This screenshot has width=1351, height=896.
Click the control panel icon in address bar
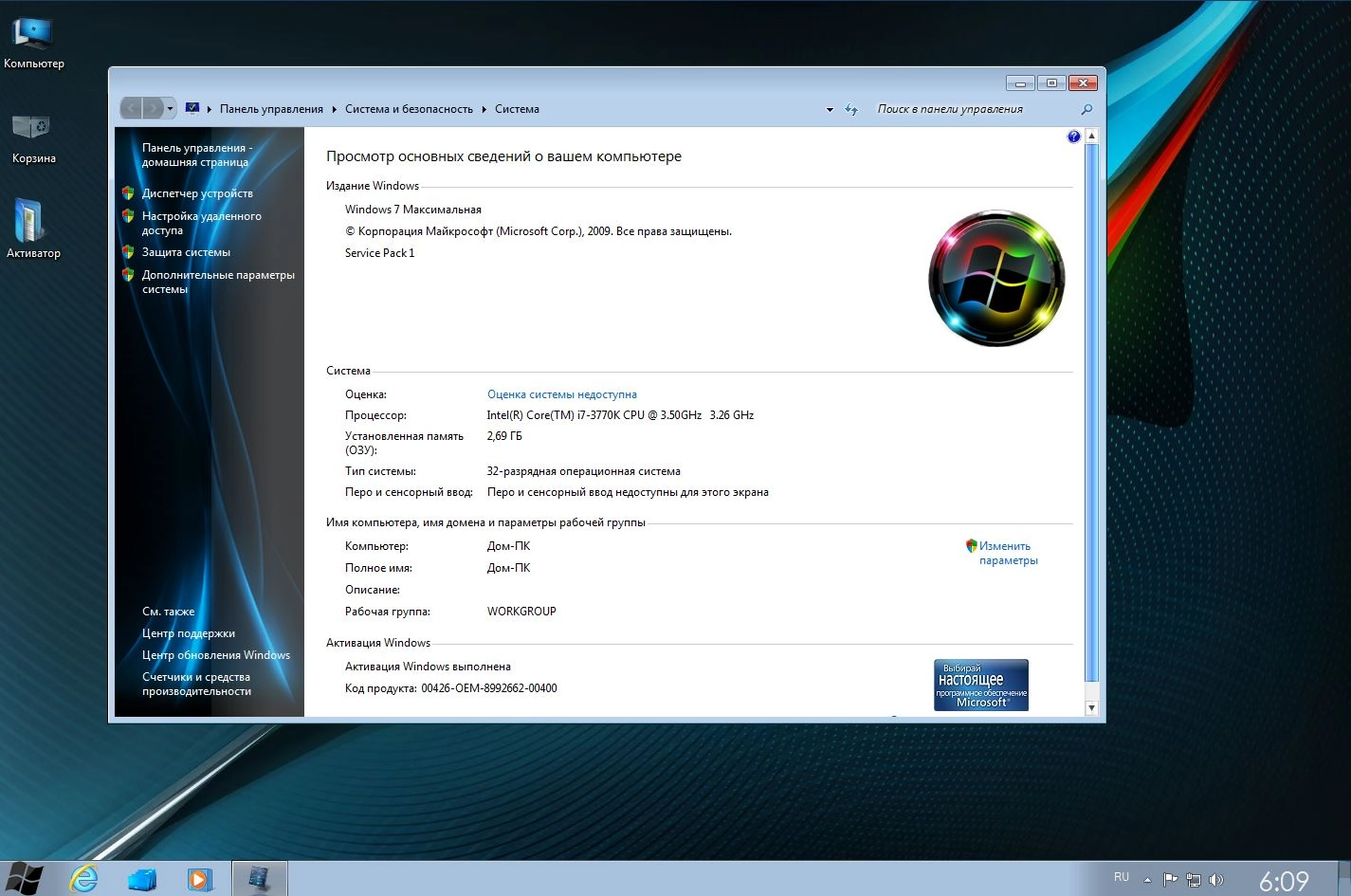pyautogui.click(x=192, y=109)
